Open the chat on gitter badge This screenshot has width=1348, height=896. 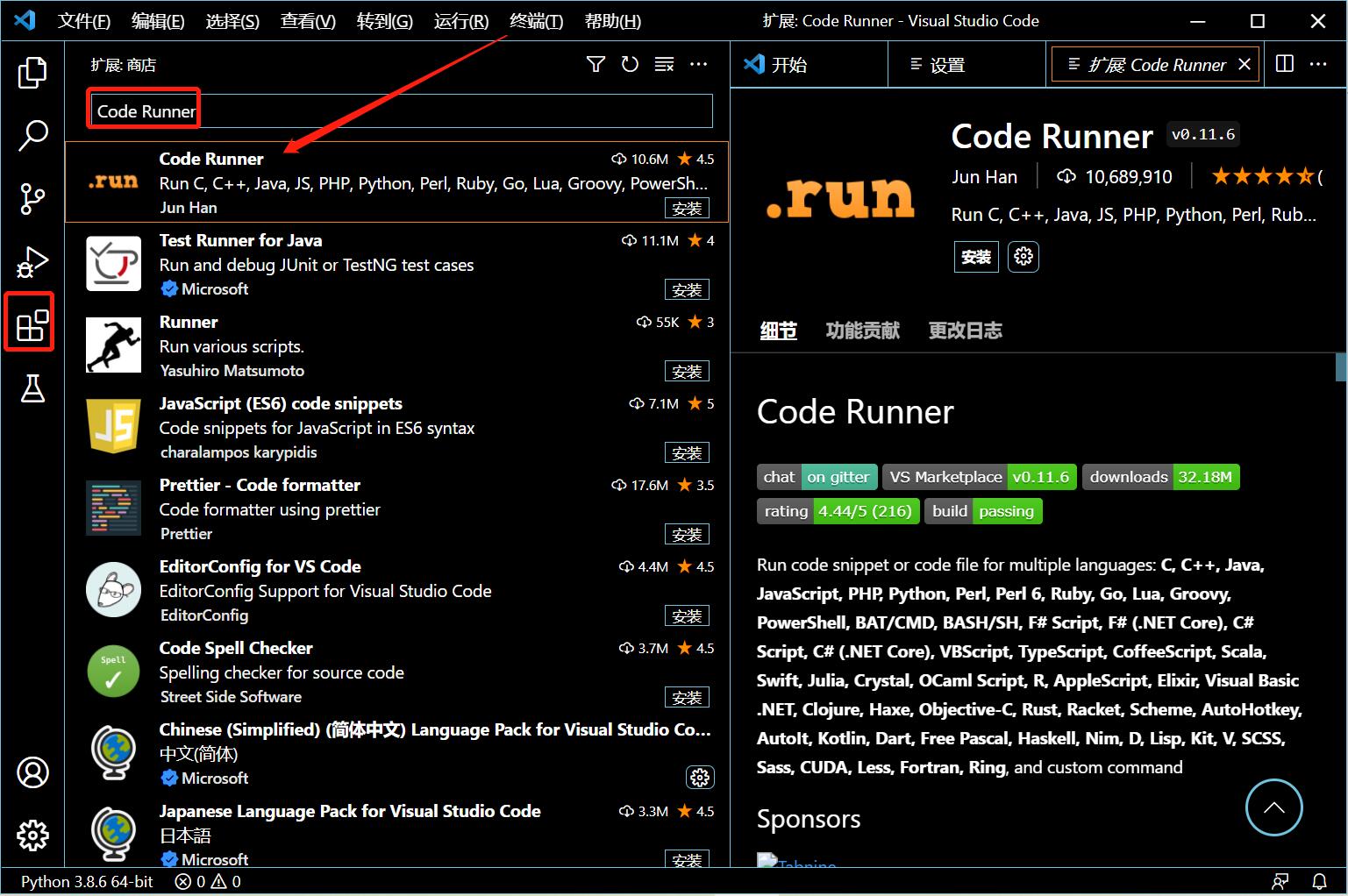pos(817,477)
